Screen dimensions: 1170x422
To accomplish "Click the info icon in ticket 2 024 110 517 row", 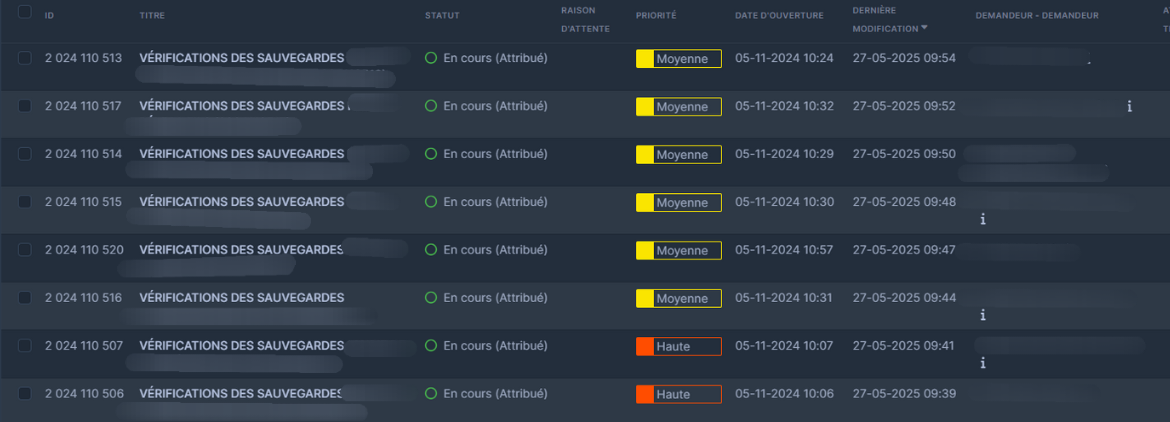I will coord(1129,106).
